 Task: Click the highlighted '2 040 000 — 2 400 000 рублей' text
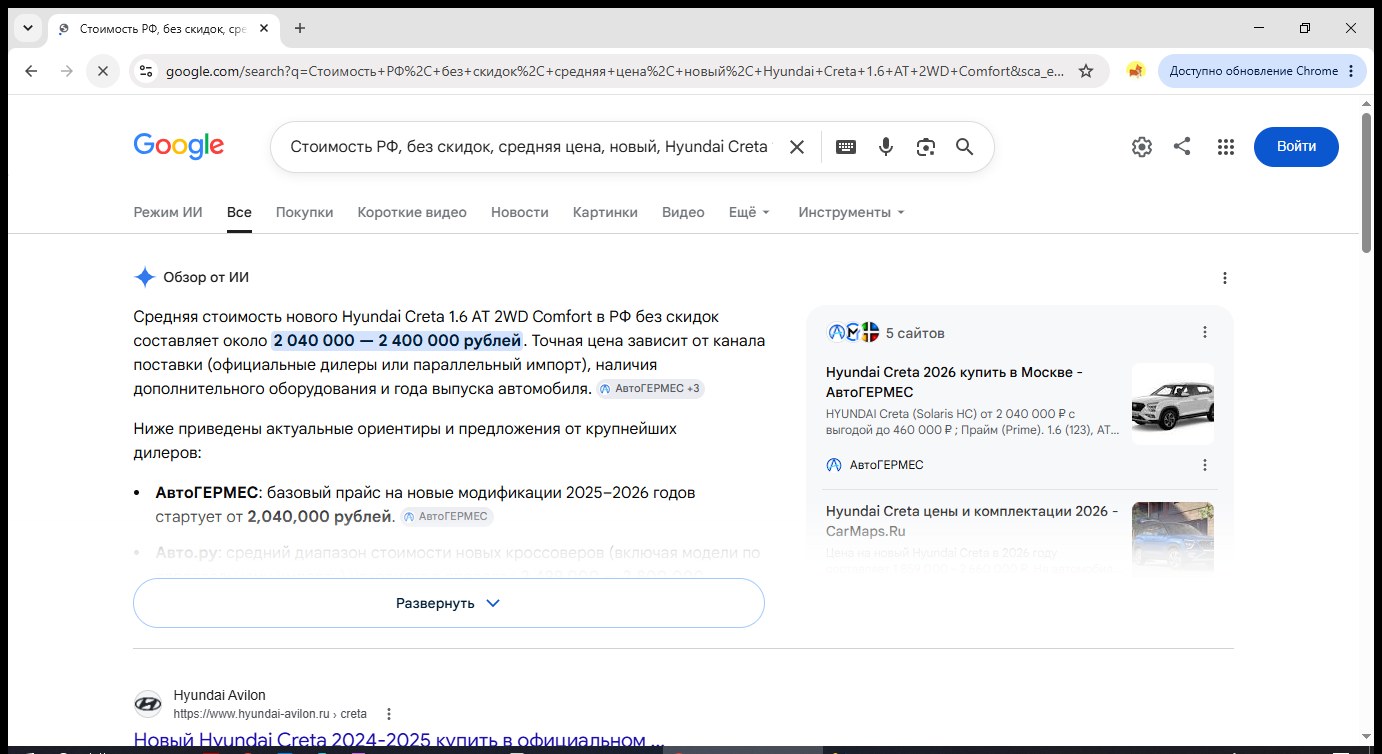coord(397,340)
